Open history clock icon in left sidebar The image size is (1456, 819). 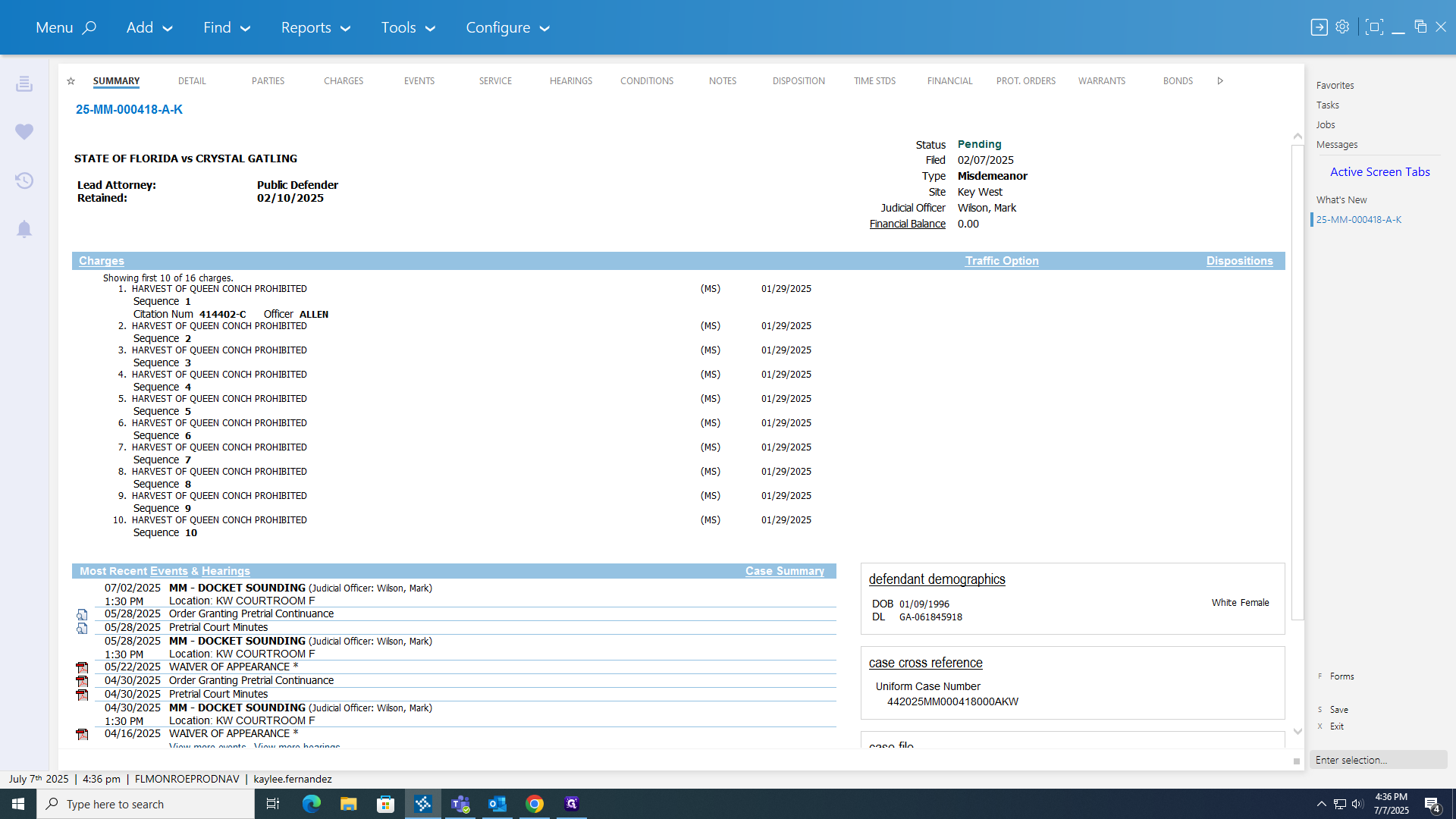[24, 180]
